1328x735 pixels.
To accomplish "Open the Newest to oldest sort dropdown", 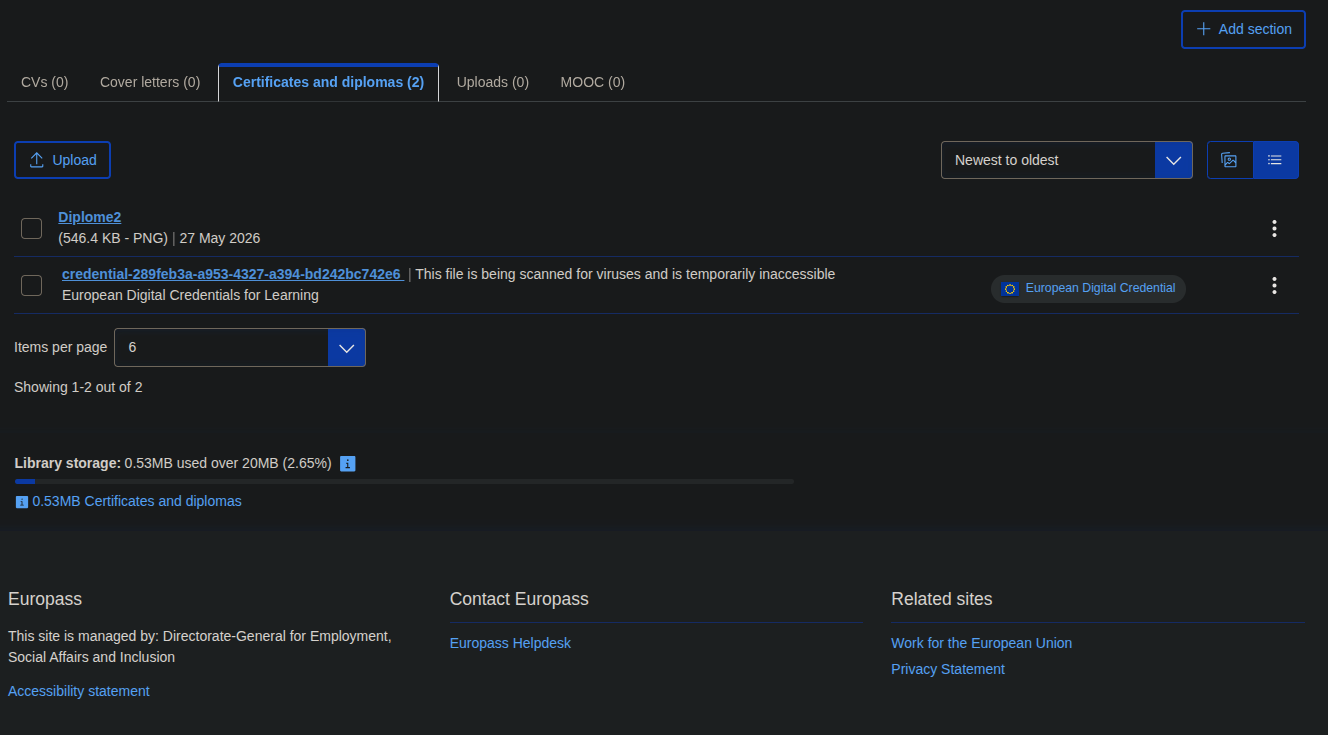I will (x=1066, y=160).
